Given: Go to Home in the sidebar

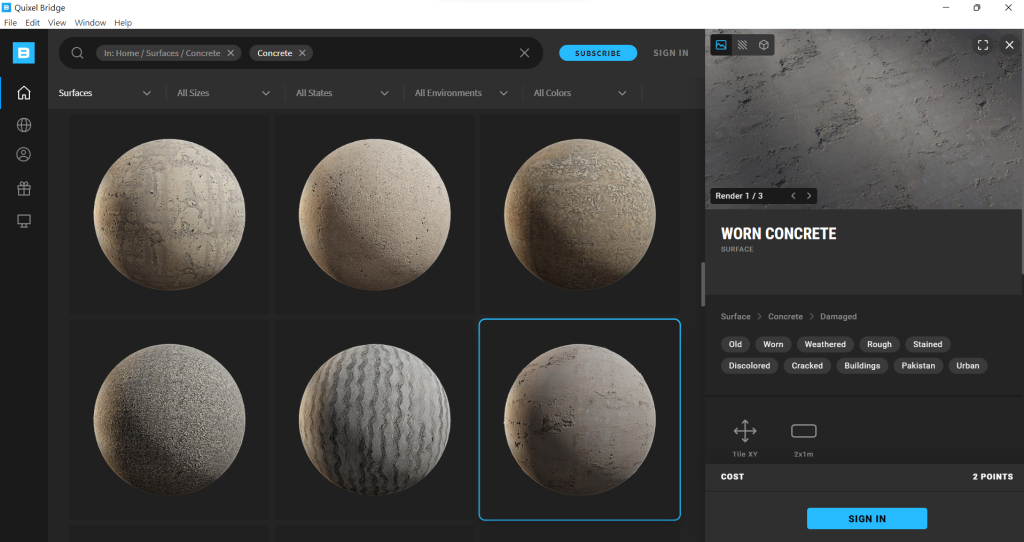Looking at the screenshot, I should click(24, 93).
